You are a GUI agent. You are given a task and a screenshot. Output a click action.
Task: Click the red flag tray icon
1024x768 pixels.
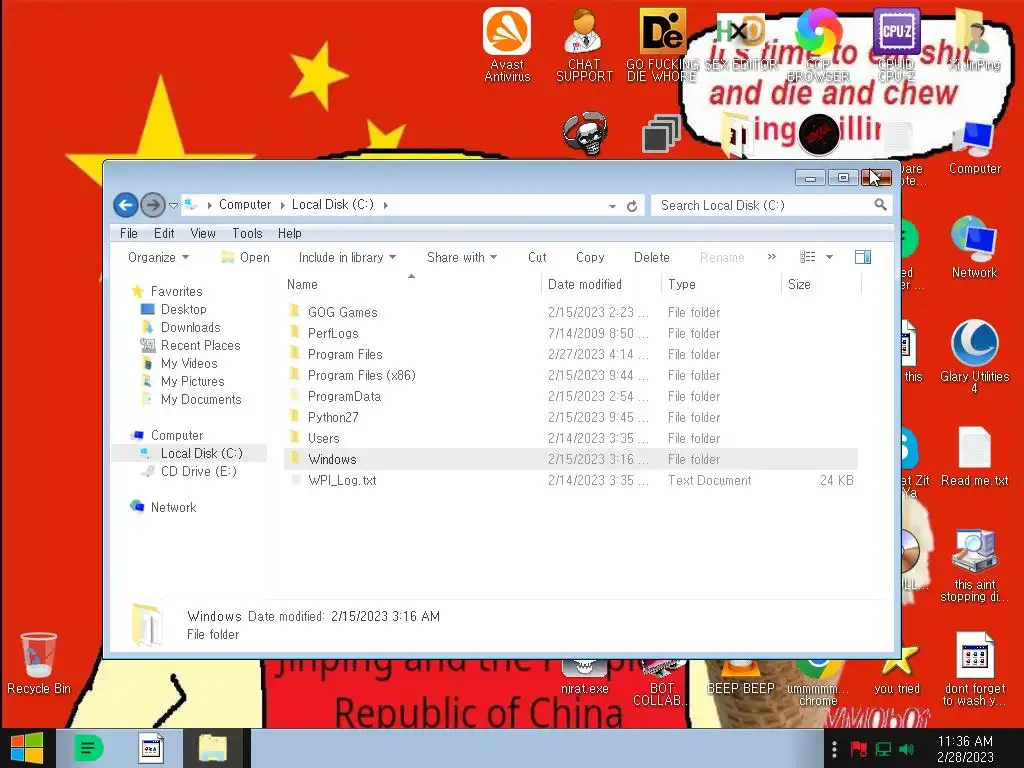click(x=858, y=749)
